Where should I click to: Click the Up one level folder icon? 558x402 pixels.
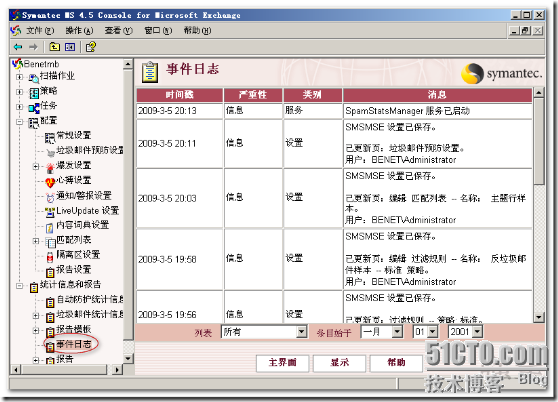coord(54,47)
